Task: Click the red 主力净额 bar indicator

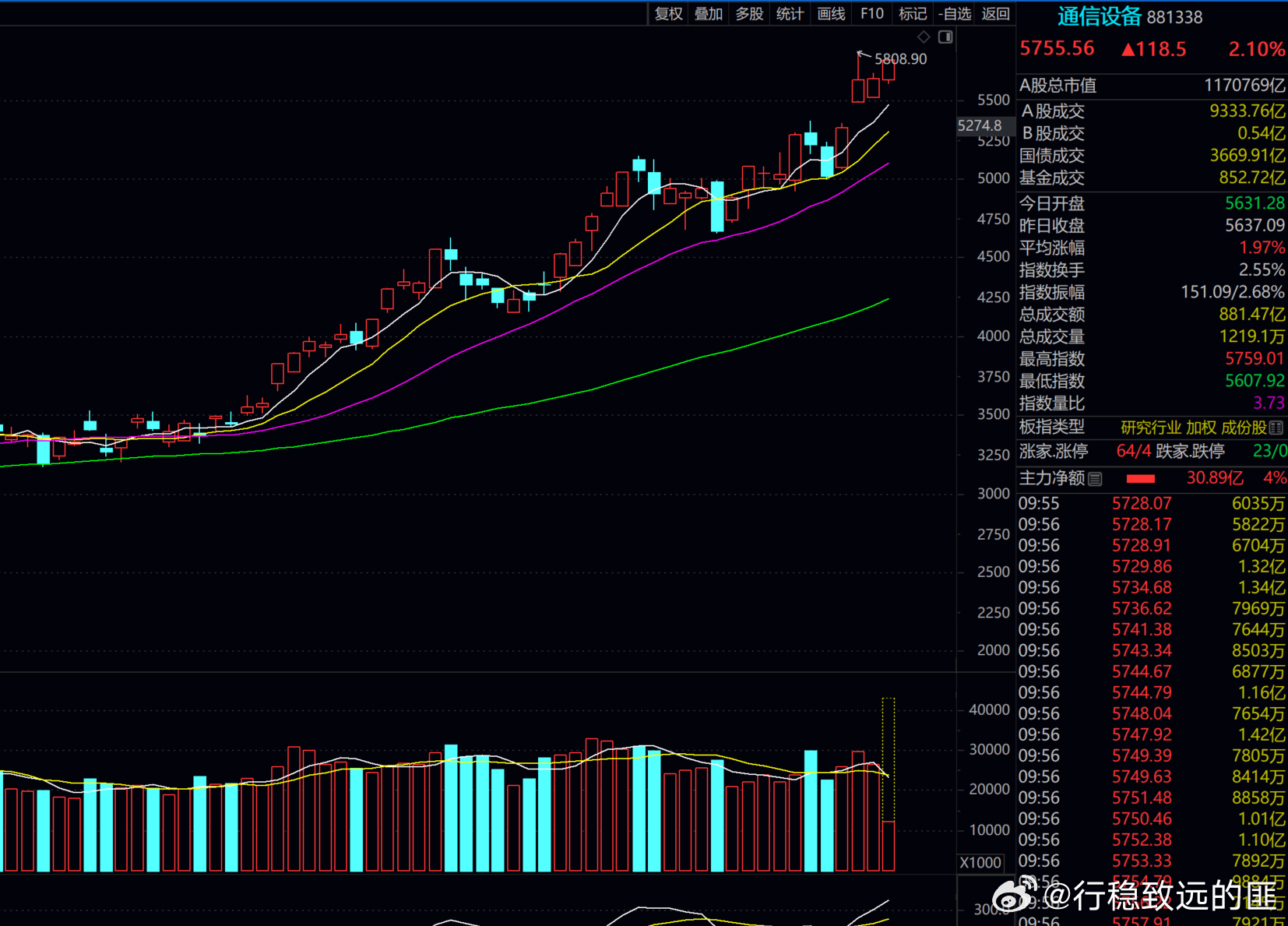Action: click(1141, 479)
